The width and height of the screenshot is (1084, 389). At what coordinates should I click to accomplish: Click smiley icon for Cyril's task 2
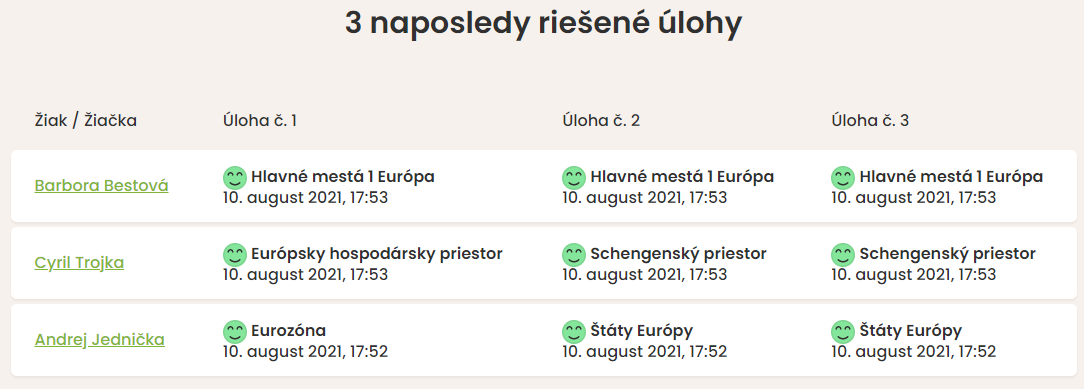click(x=574, y=255)
